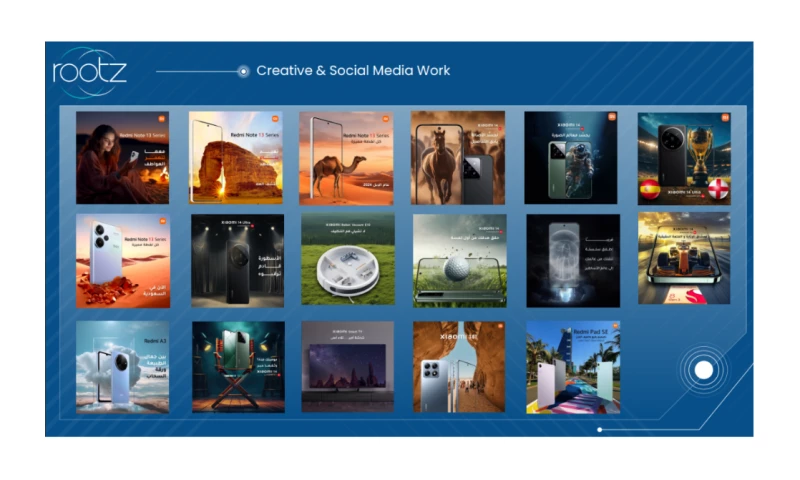Image resolution: width=800 pixels, height=480 pixels.
Task: Open the astronaut Xiaomi 14 thumbnail
Action: (x=570, y=157)
